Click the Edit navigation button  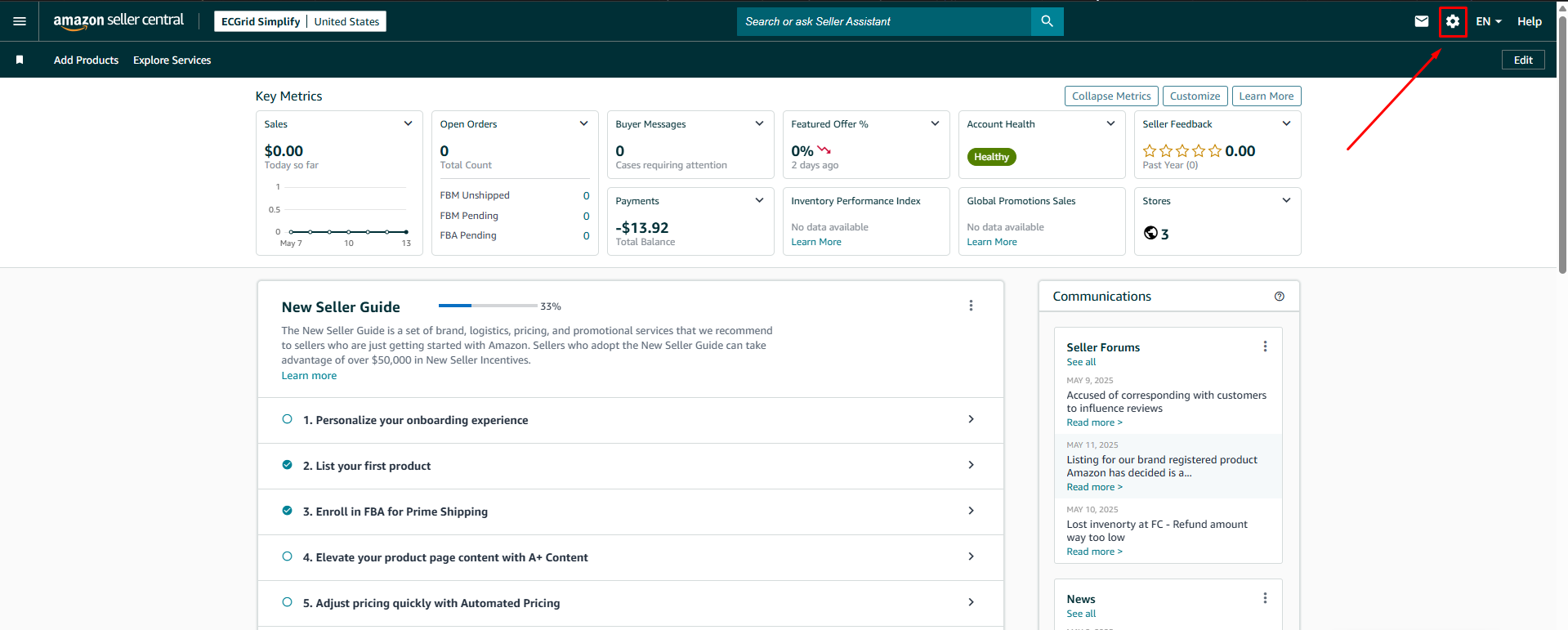1523,60
